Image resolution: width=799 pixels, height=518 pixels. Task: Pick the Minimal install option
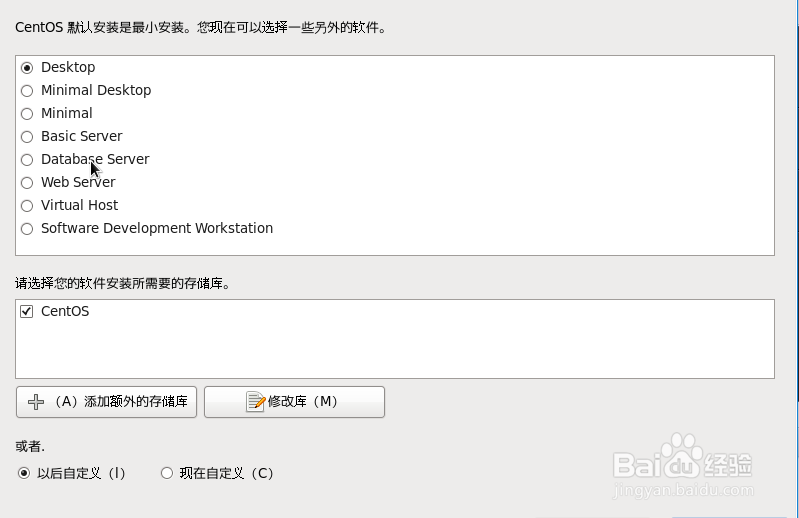27,114
